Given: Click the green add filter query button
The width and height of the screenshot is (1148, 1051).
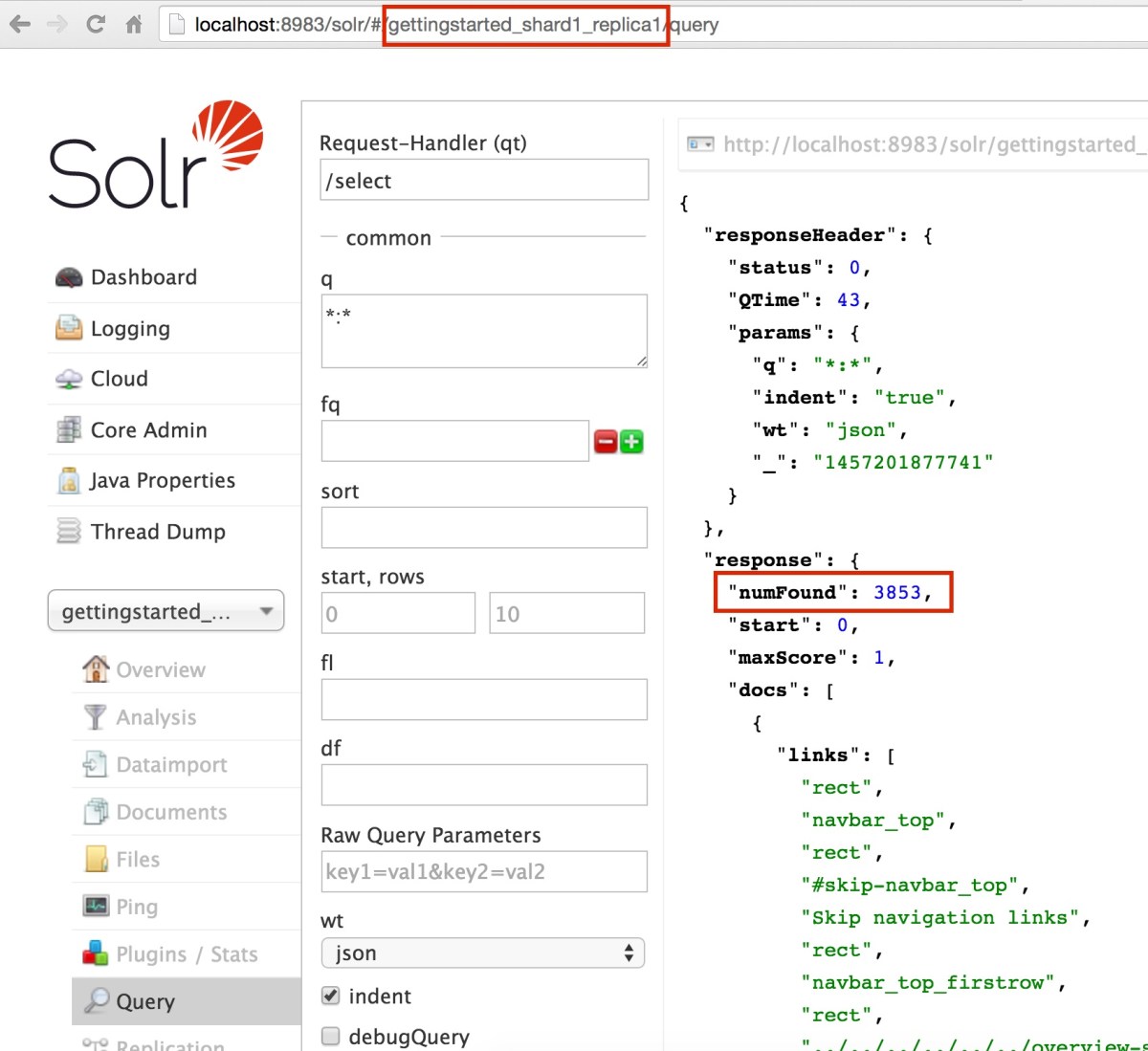Looking at the screenshot, I should point(631,442).
